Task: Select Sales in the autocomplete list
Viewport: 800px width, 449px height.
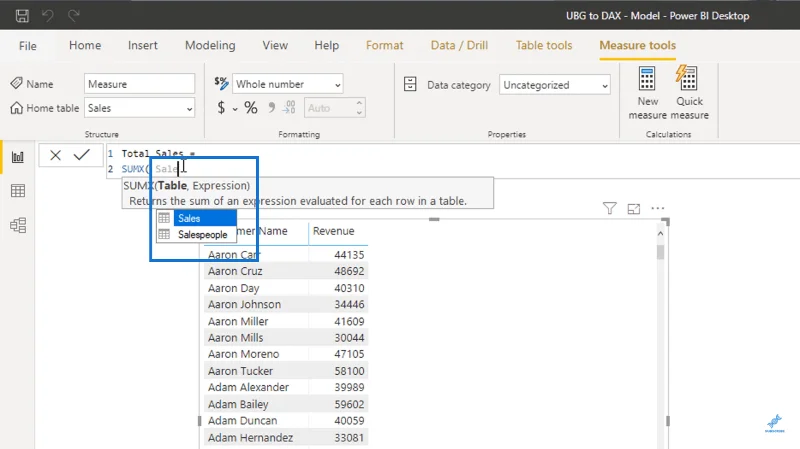Action: [196, 218]
